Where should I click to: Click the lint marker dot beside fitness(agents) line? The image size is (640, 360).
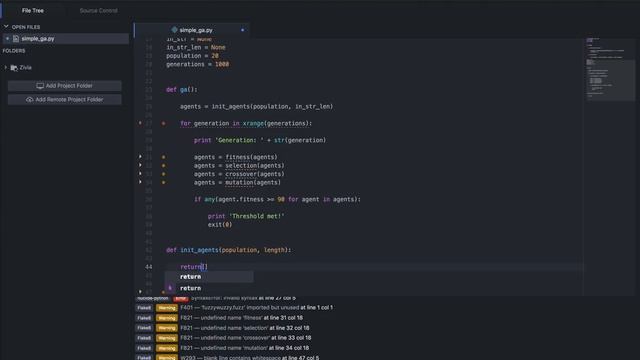point(164,157)
